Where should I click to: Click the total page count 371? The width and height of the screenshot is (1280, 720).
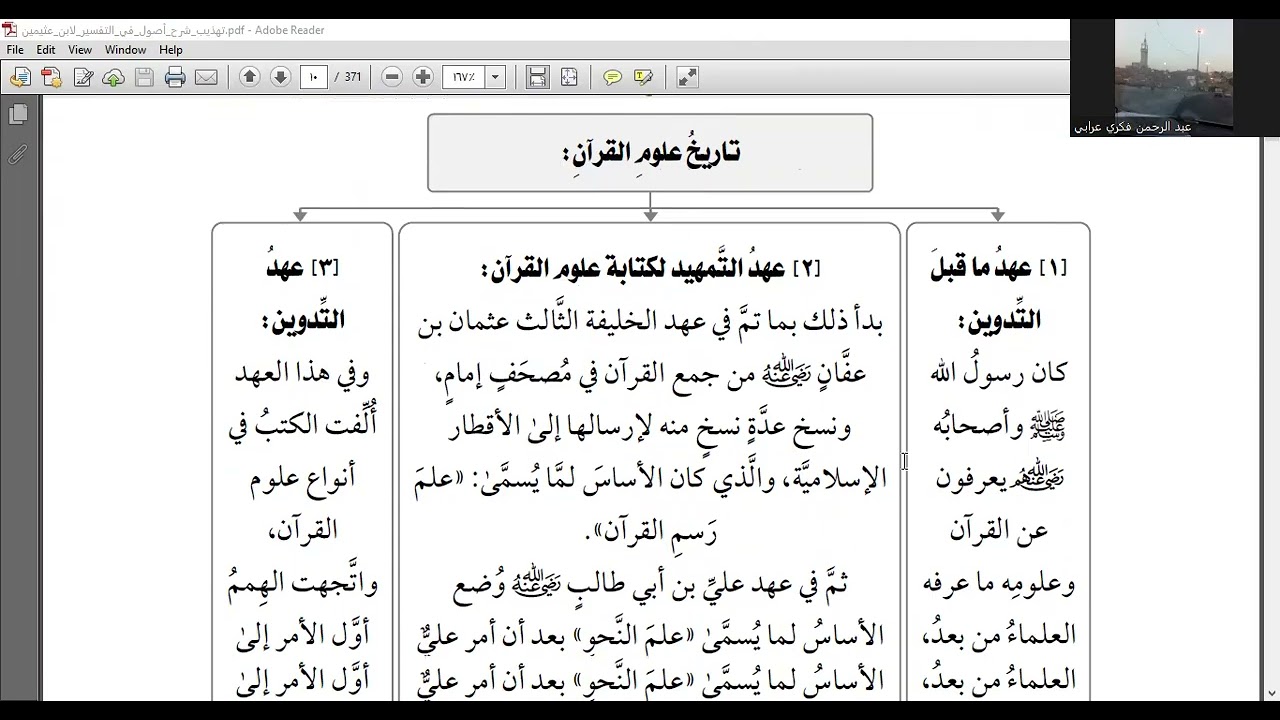tap(352, 77)
